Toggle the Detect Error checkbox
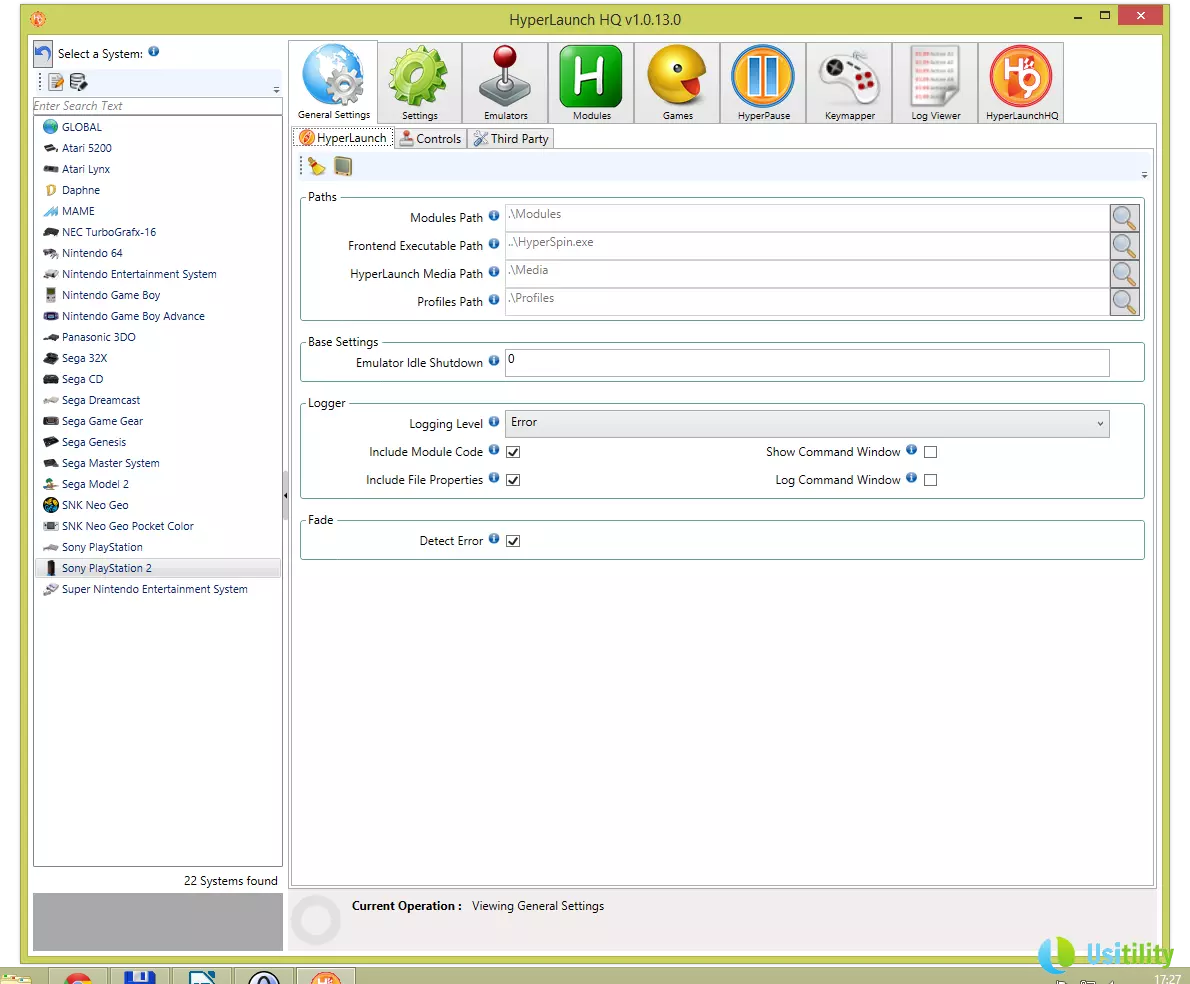Viewport: 1190px width, 984px height. coord(513,541)
